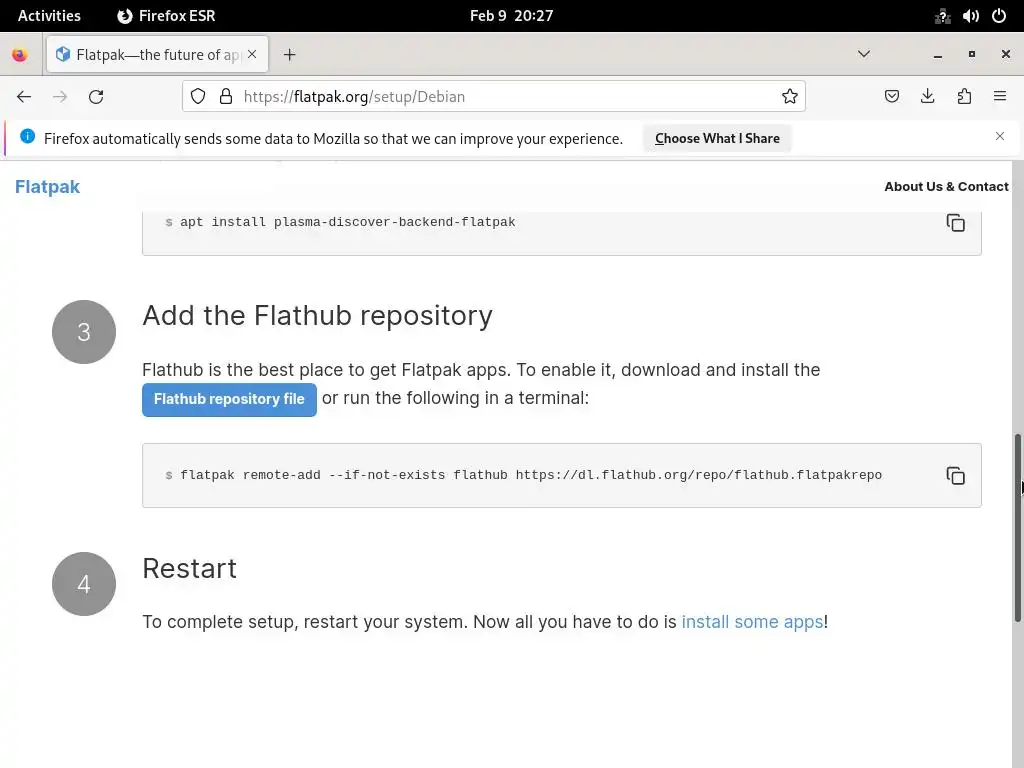Dismiss the Mozilla data notification bar
The width and height of the screenshot is (1024, 768).
pos(1000,136)
